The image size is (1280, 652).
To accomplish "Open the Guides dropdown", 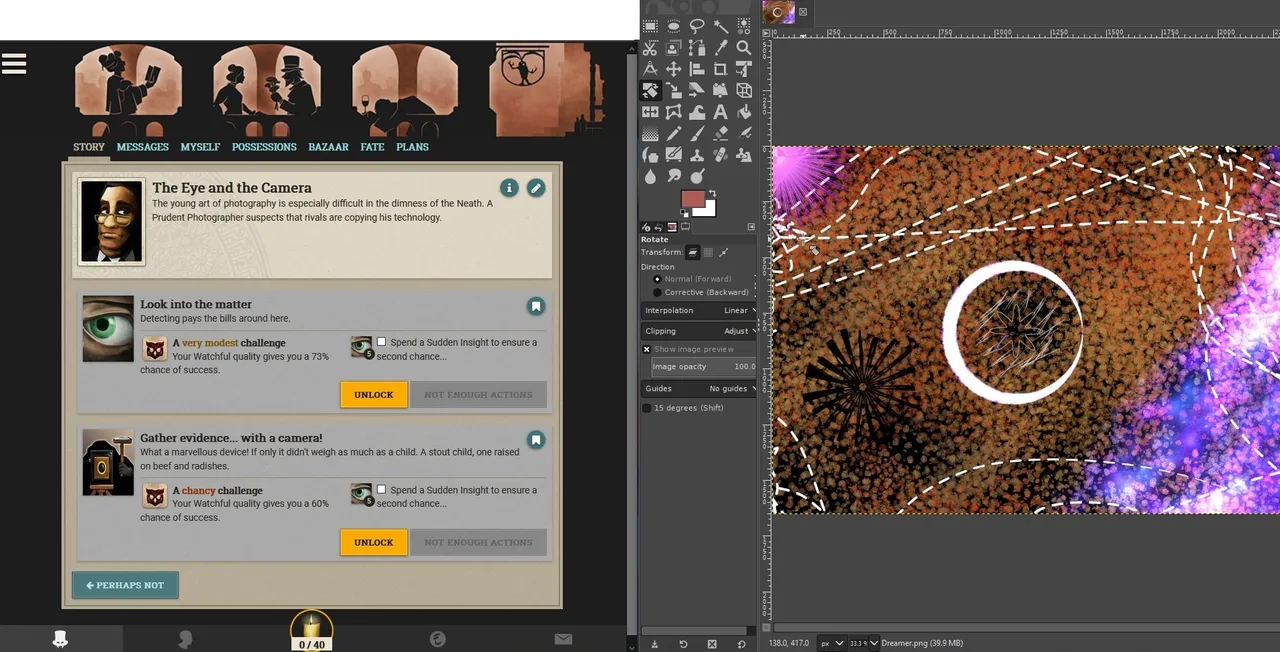I will pos(698,389).
